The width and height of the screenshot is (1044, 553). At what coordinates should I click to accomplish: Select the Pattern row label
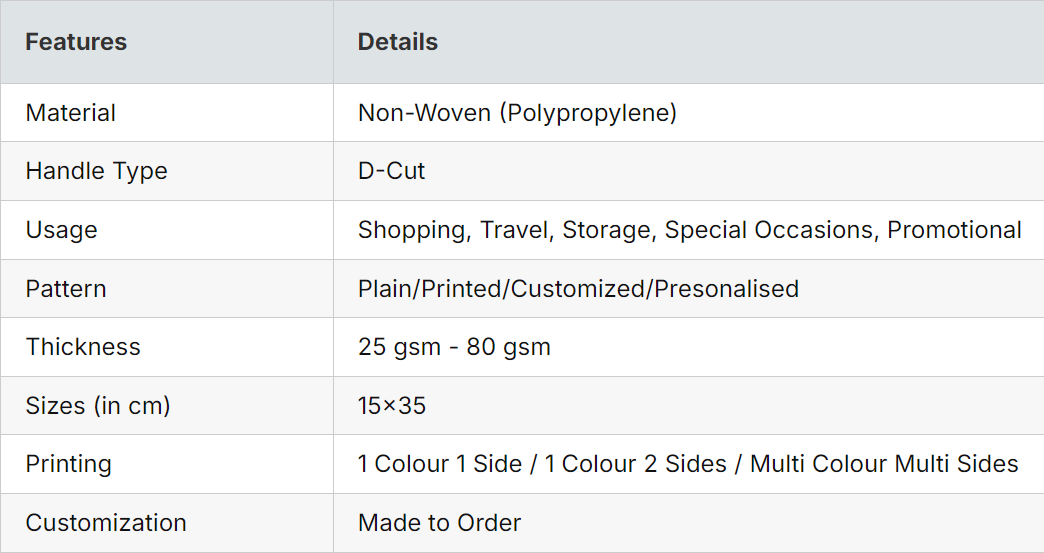click(x=66, y=288)
